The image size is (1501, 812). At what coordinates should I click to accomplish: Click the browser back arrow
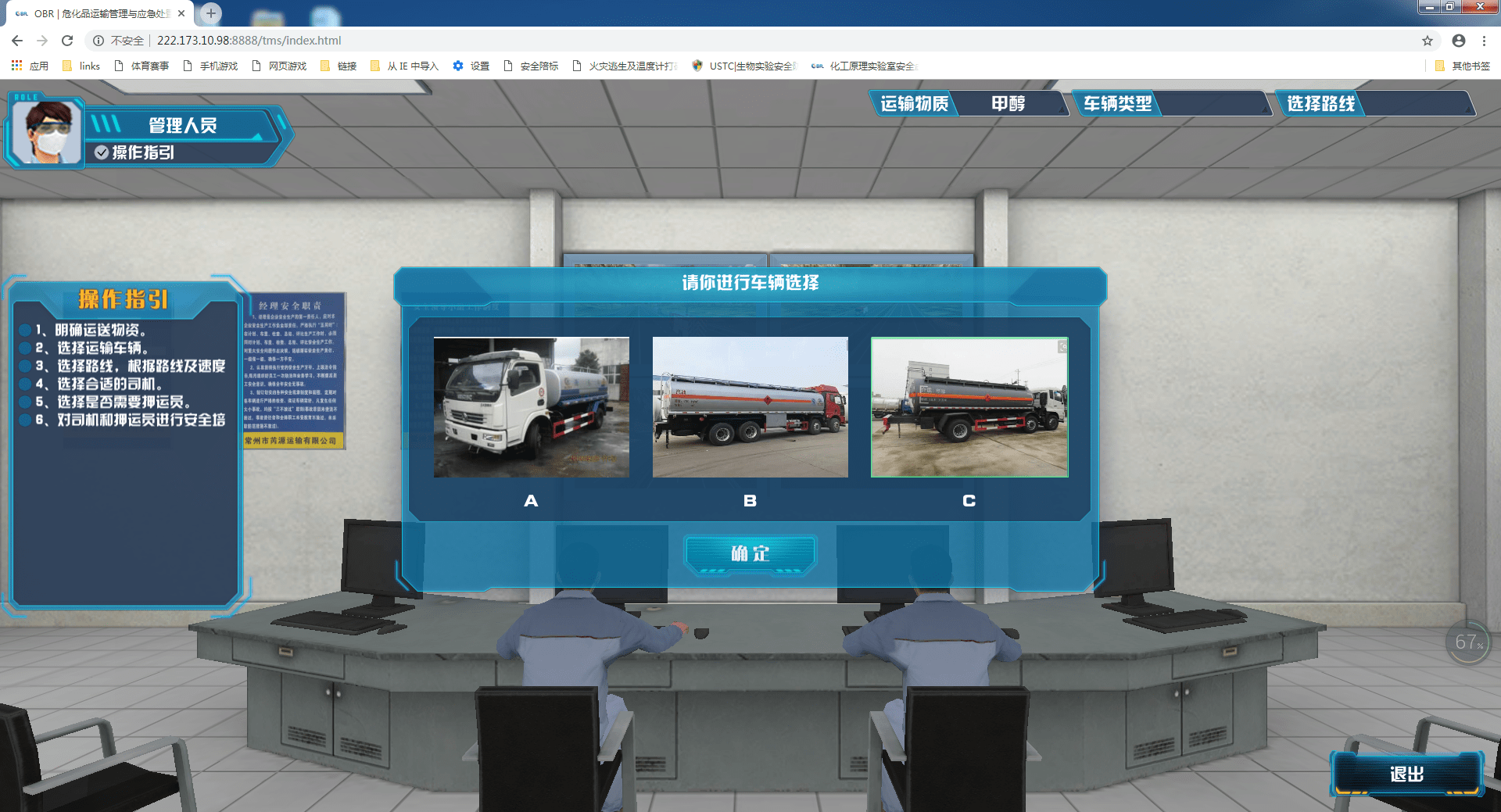(x=17, y=41)
